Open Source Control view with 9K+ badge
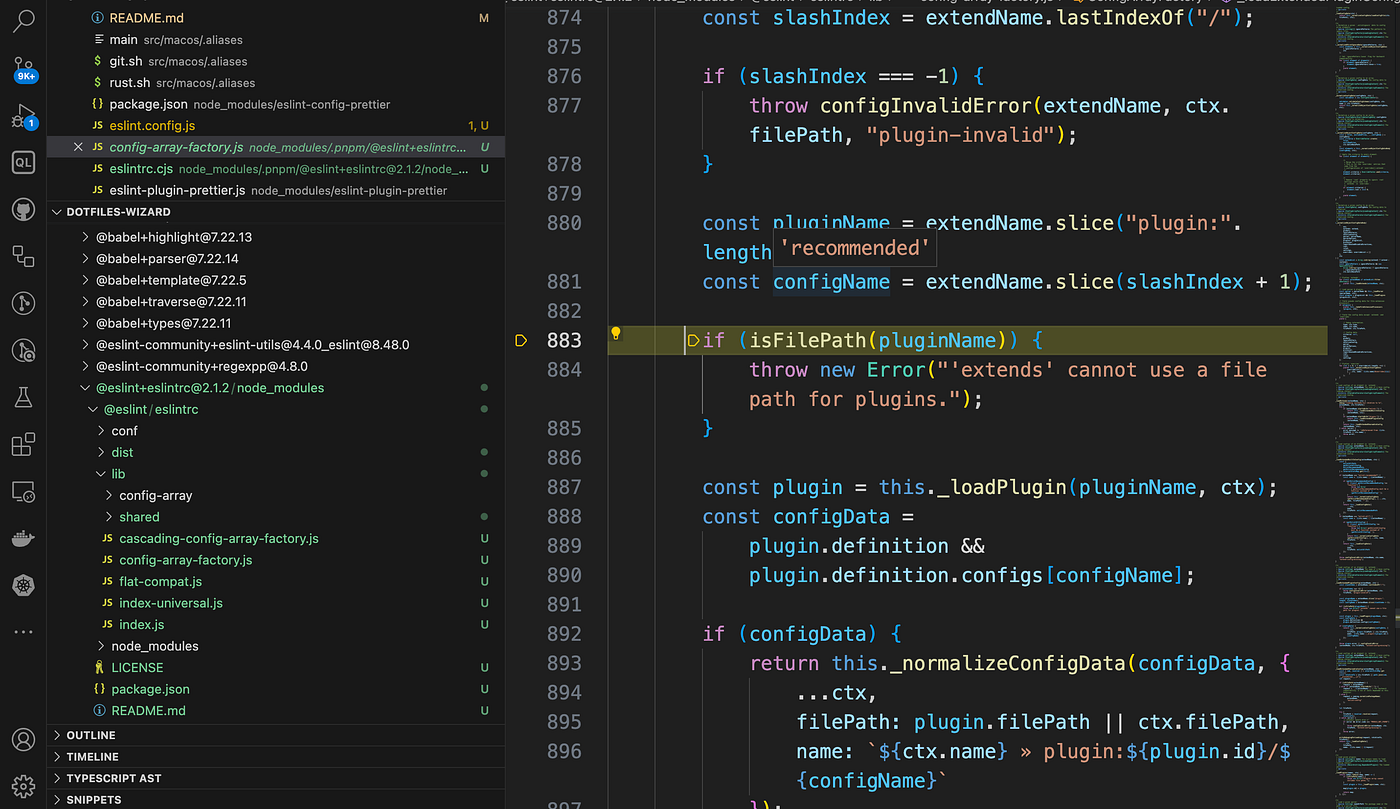 [24, 69]
